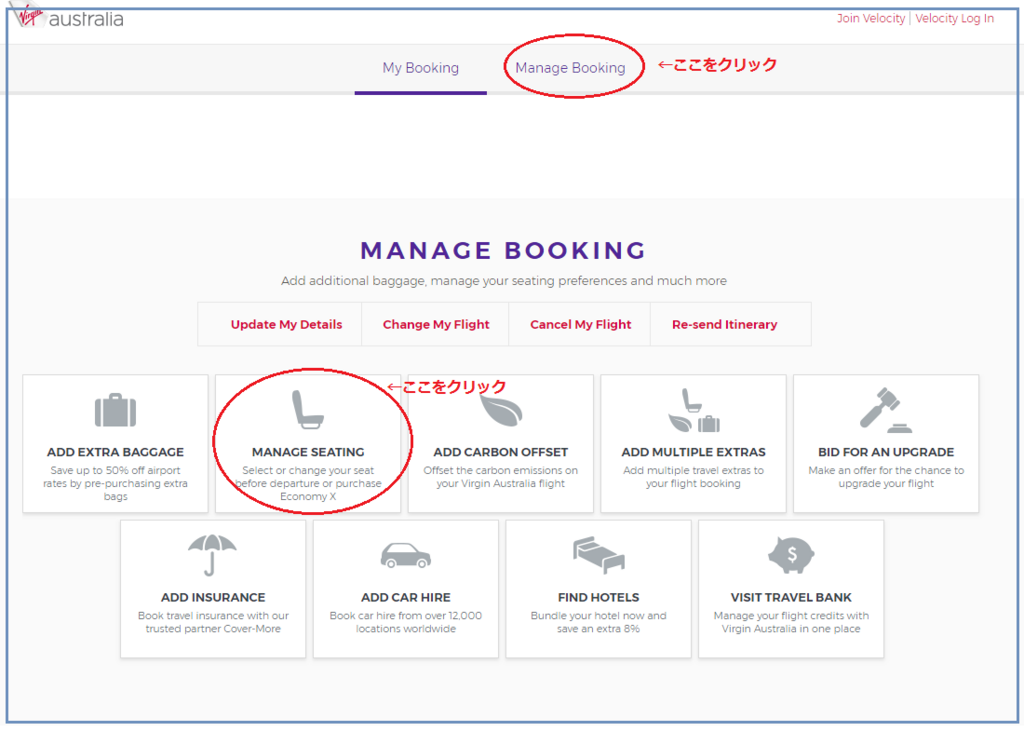Open the FIND HOTELS title

tap(598, 598)
